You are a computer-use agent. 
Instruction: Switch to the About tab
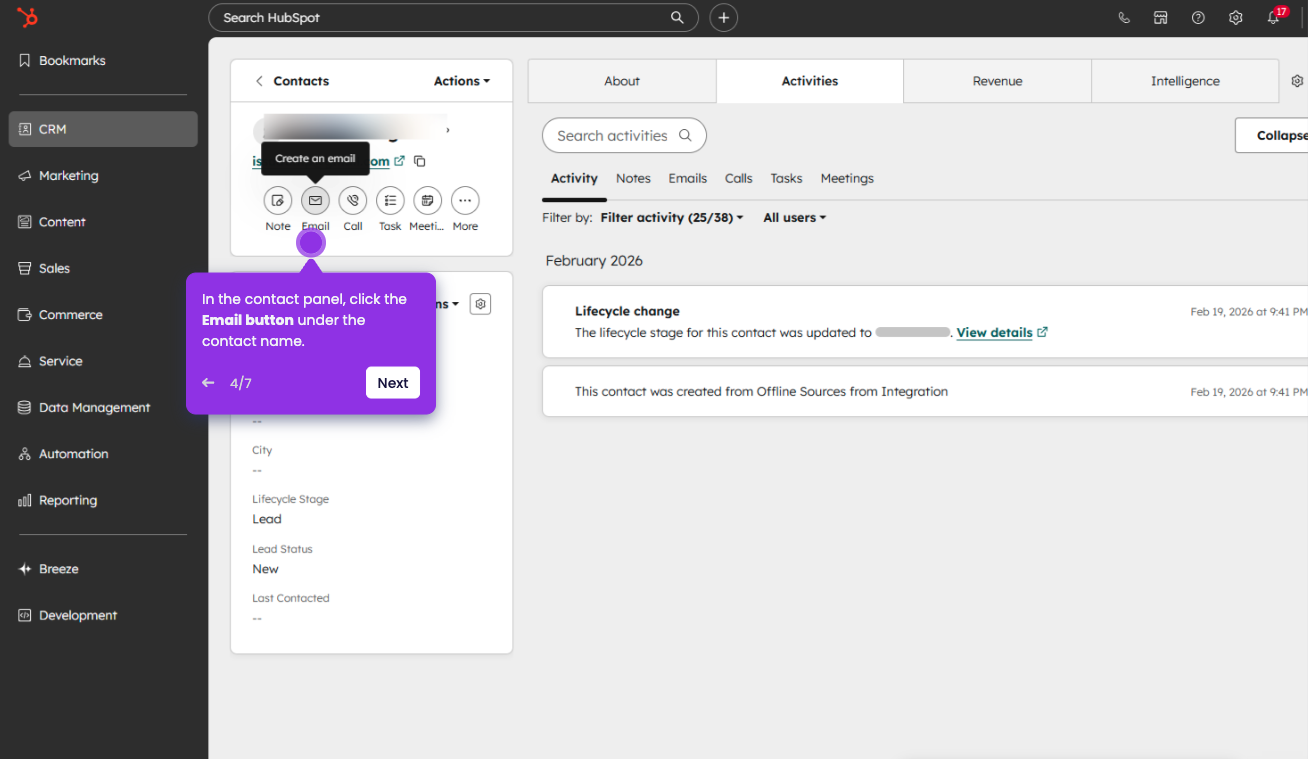coord(622,81)
